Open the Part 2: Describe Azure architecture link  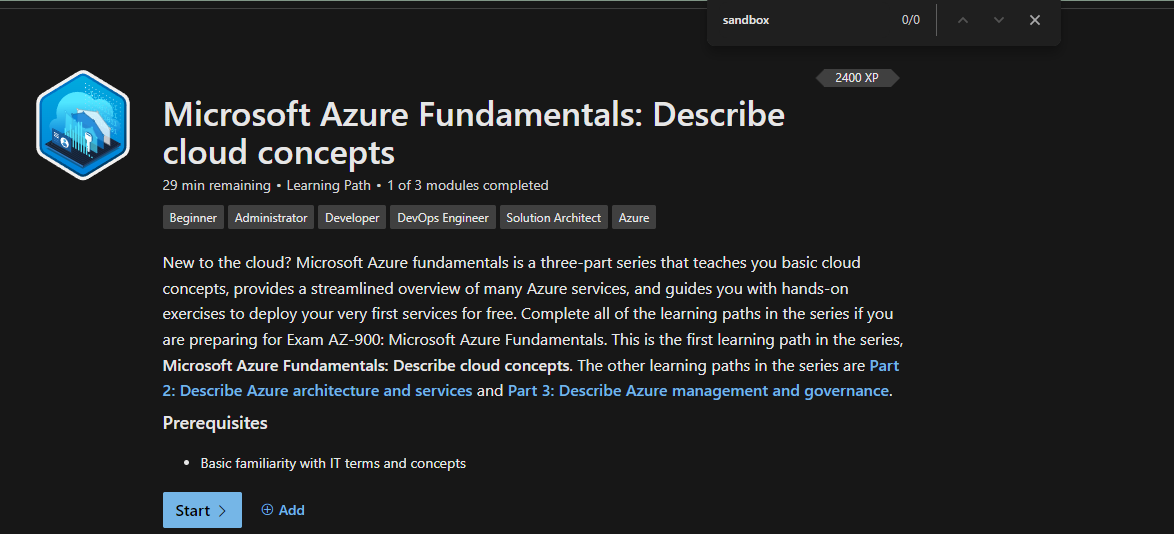[x=317, y=390]
